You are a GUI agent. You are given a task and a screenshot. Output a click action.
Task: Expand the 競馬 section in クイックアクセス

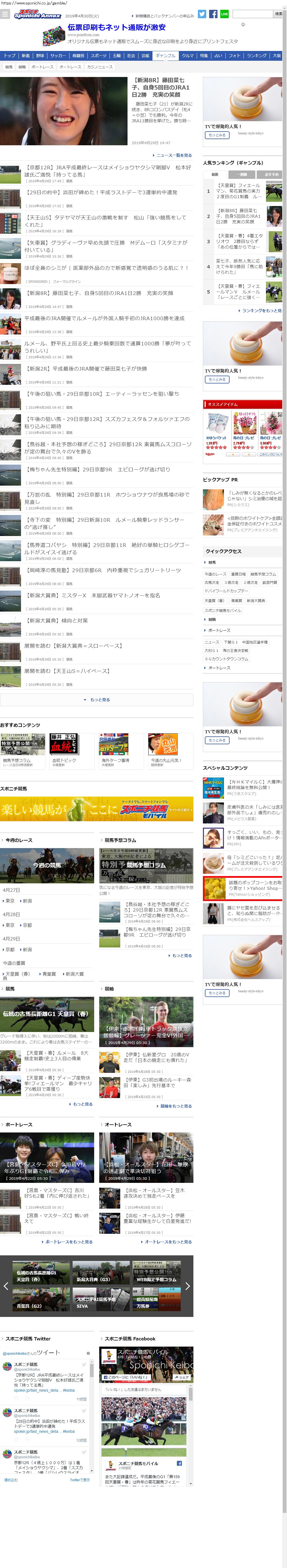point(242,562)
